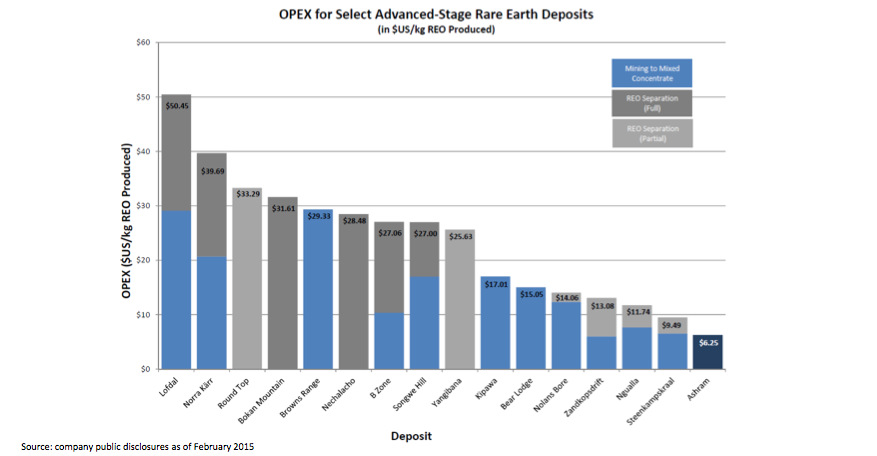Click the dark navy Ashram bar

tap(707, 352)
